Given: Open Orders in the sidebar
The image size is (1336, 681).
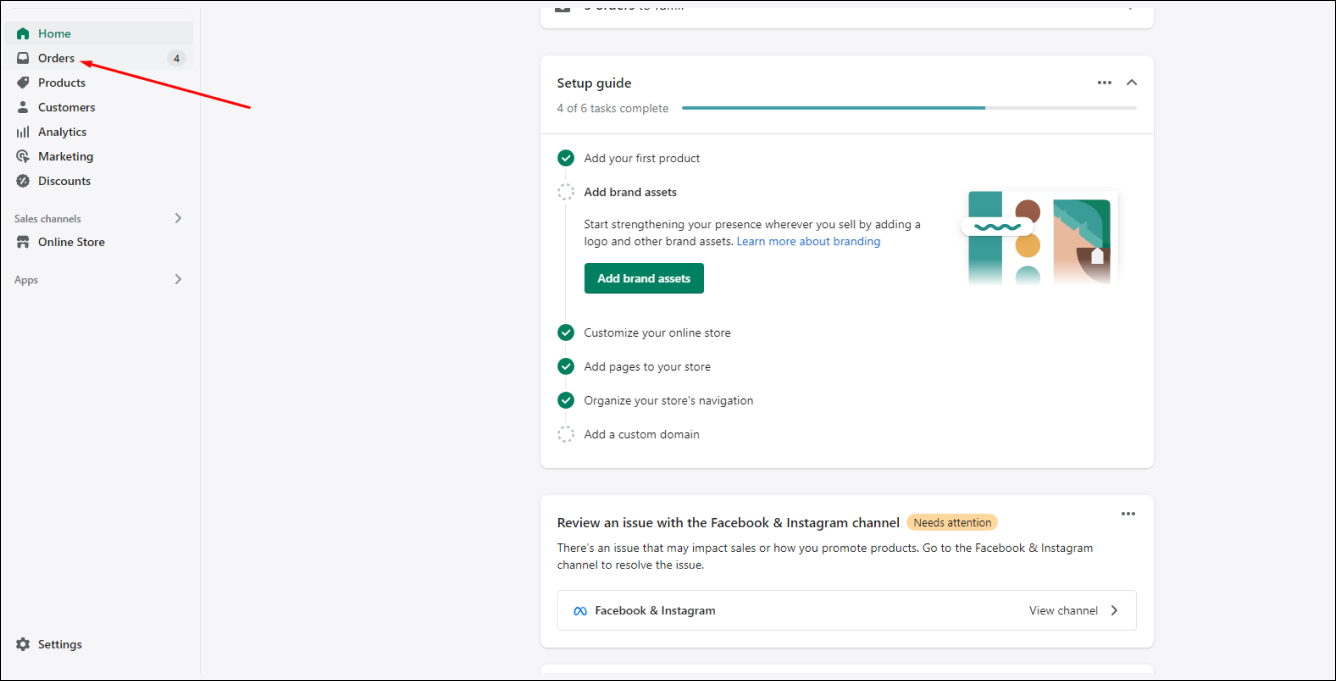Looking at the screenshot, I should [98, 58].
